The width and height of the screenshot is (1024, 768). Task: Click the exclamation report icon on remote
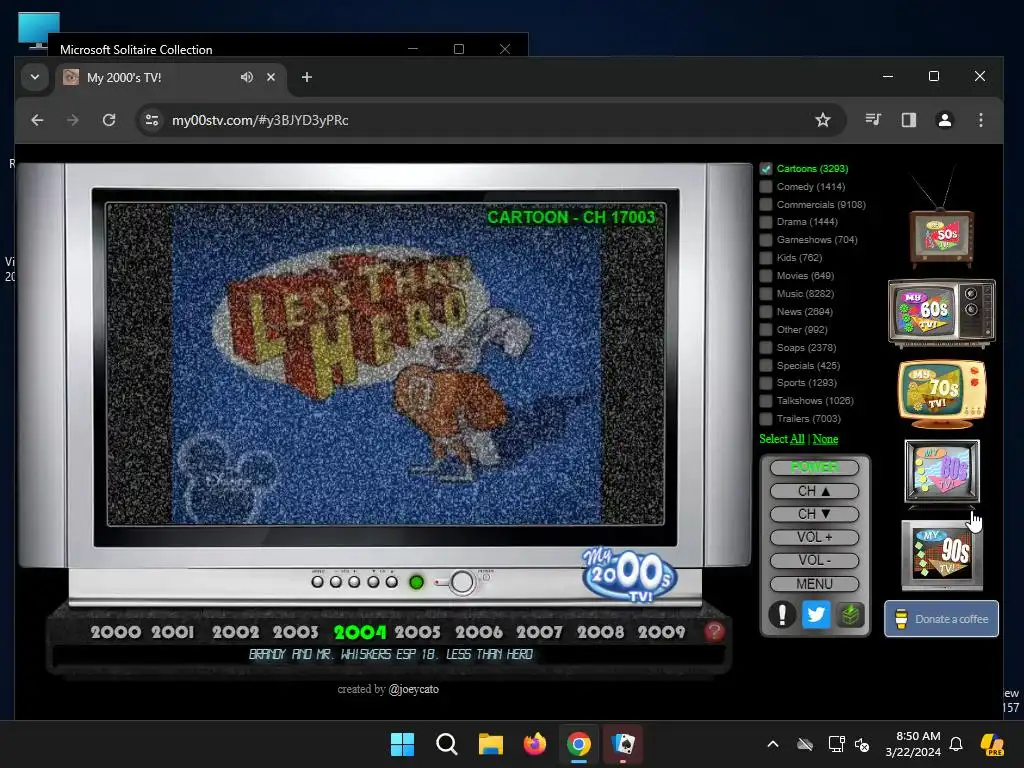click(x=782, y=615)
